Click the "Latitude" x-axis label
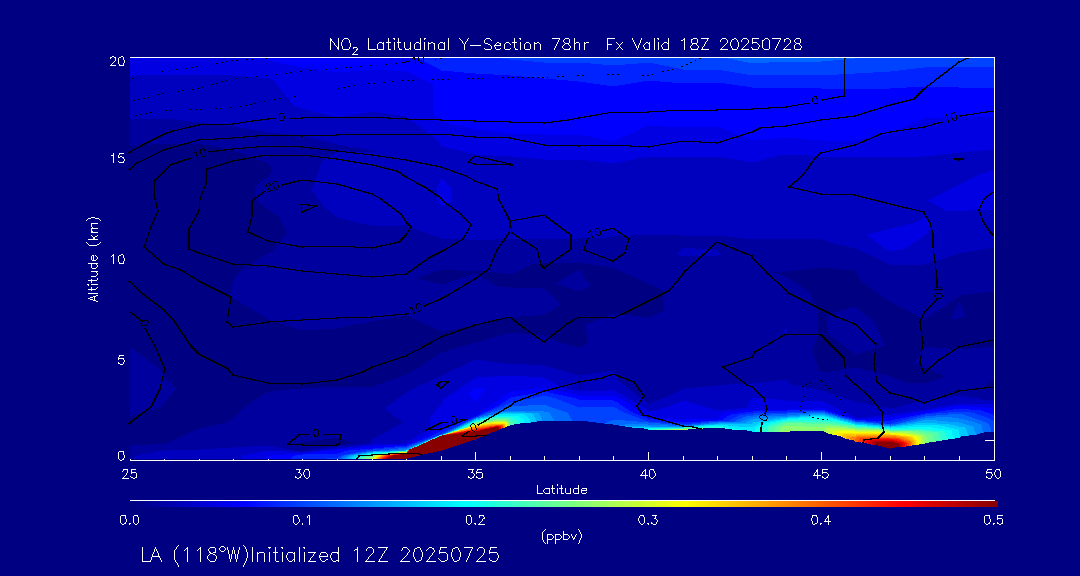Image resolution: width=1080 pixels, height=576 pixels. (561, 490)
